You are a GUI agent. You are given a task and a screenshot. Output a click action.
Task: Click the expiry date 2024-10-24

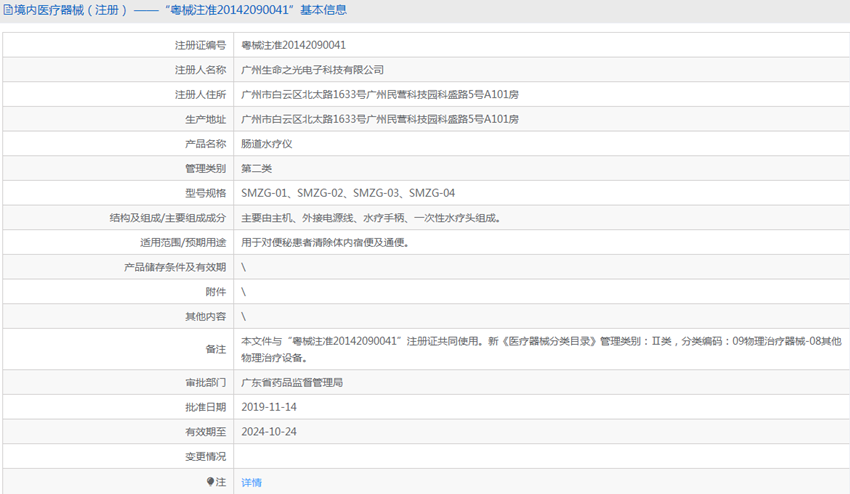269,432
